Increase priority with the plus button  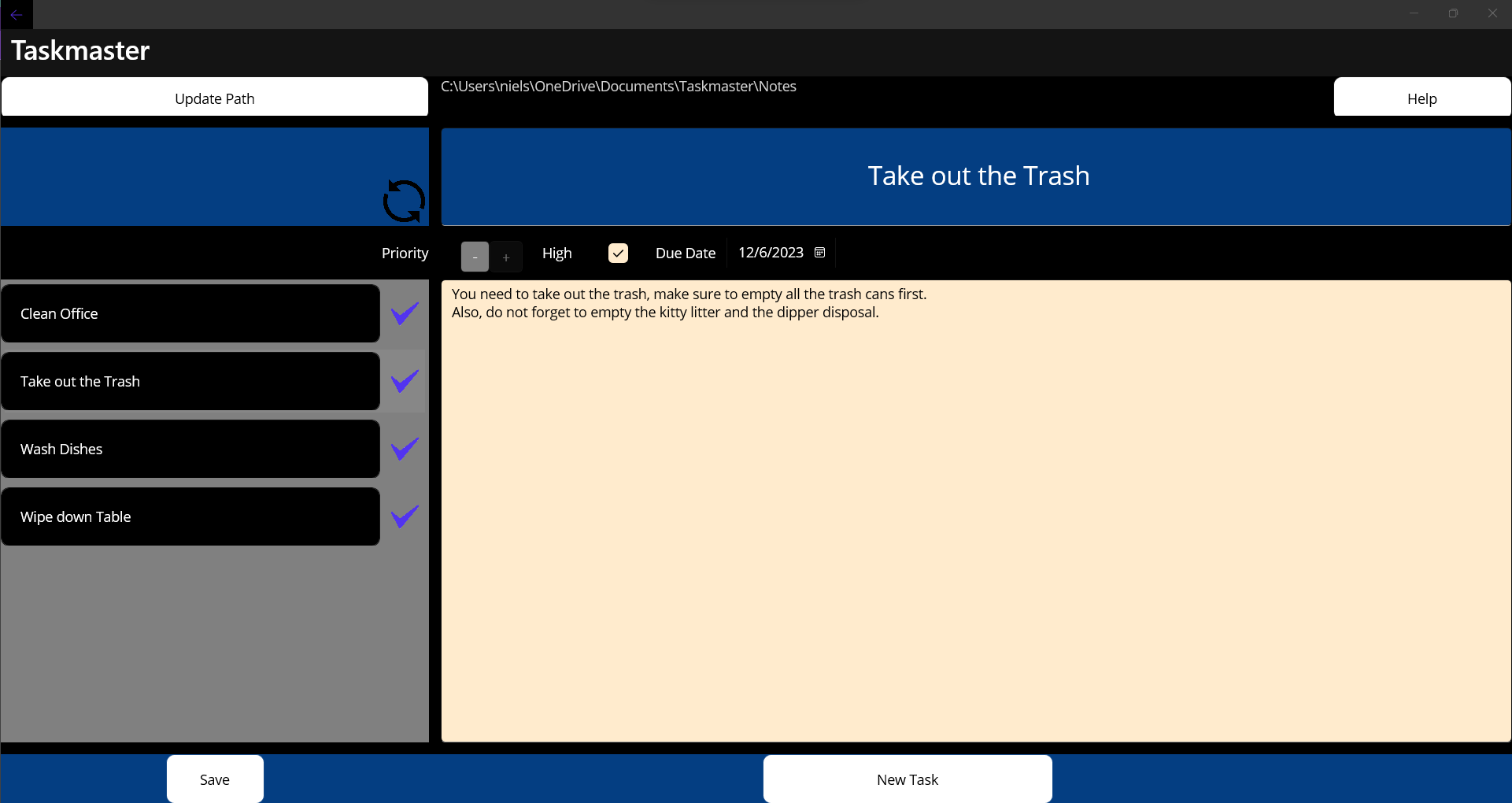pos(506,257)
